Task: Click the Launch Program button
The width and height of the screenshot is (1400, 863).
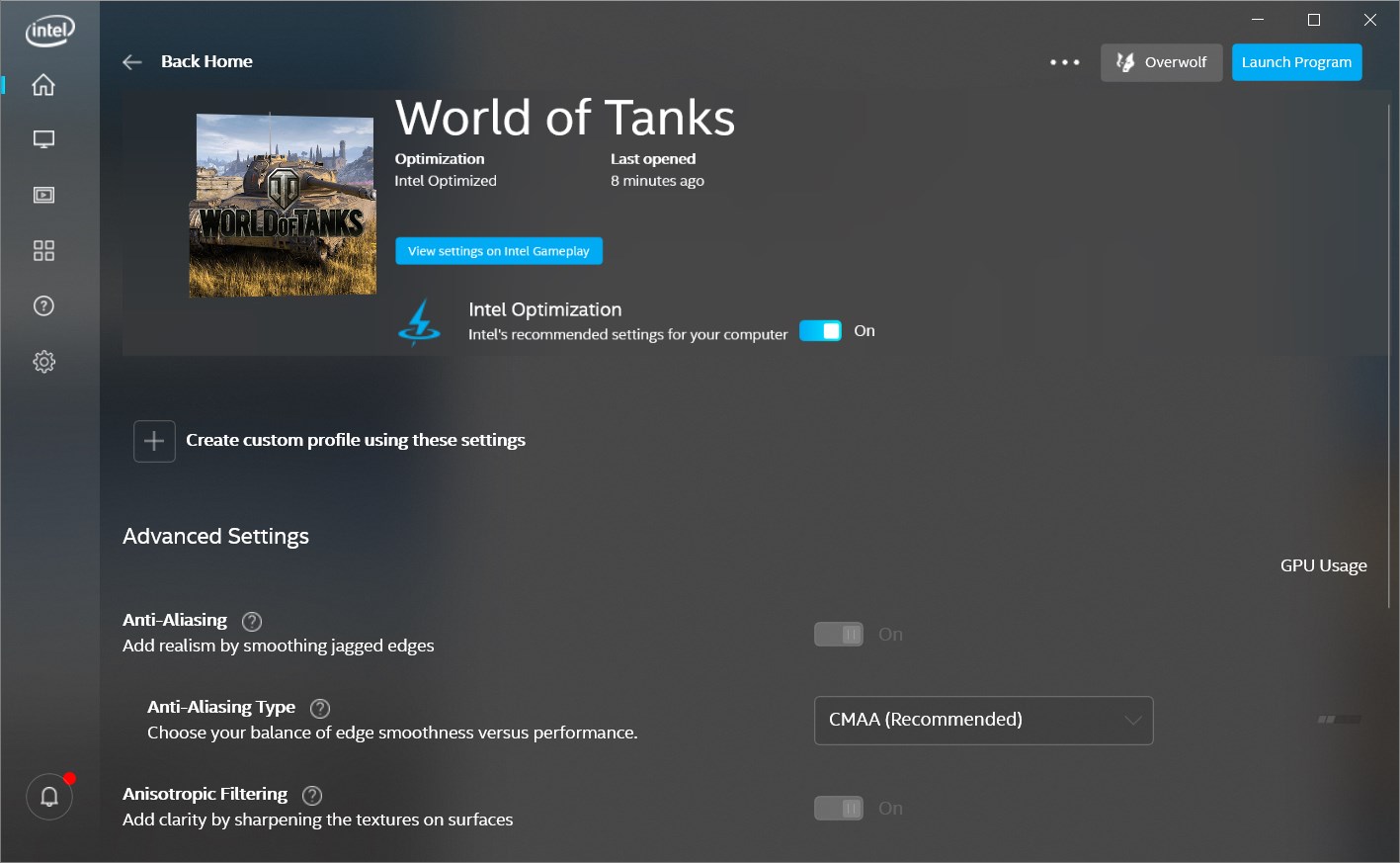Action: coord(1296,61)
